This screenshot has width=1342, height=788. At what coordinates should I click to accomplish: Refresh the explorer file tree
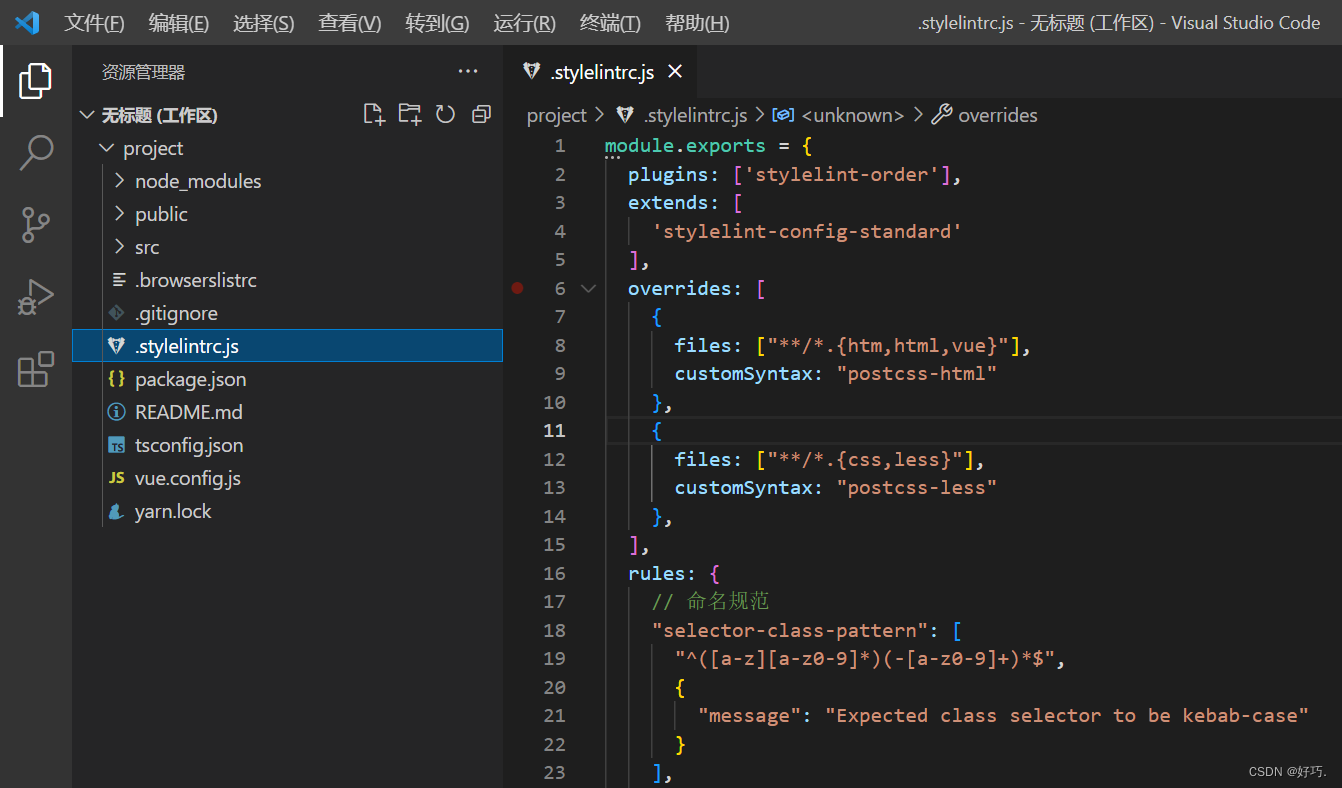coord(446,115)
